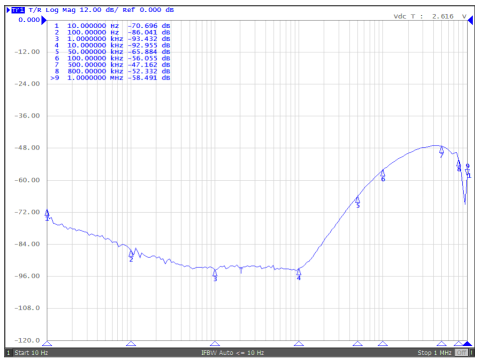Click the reference level triangle beside 0.000
Image resolution: width=482 pixels, height=364 pixels.
(x=44, y=20)
